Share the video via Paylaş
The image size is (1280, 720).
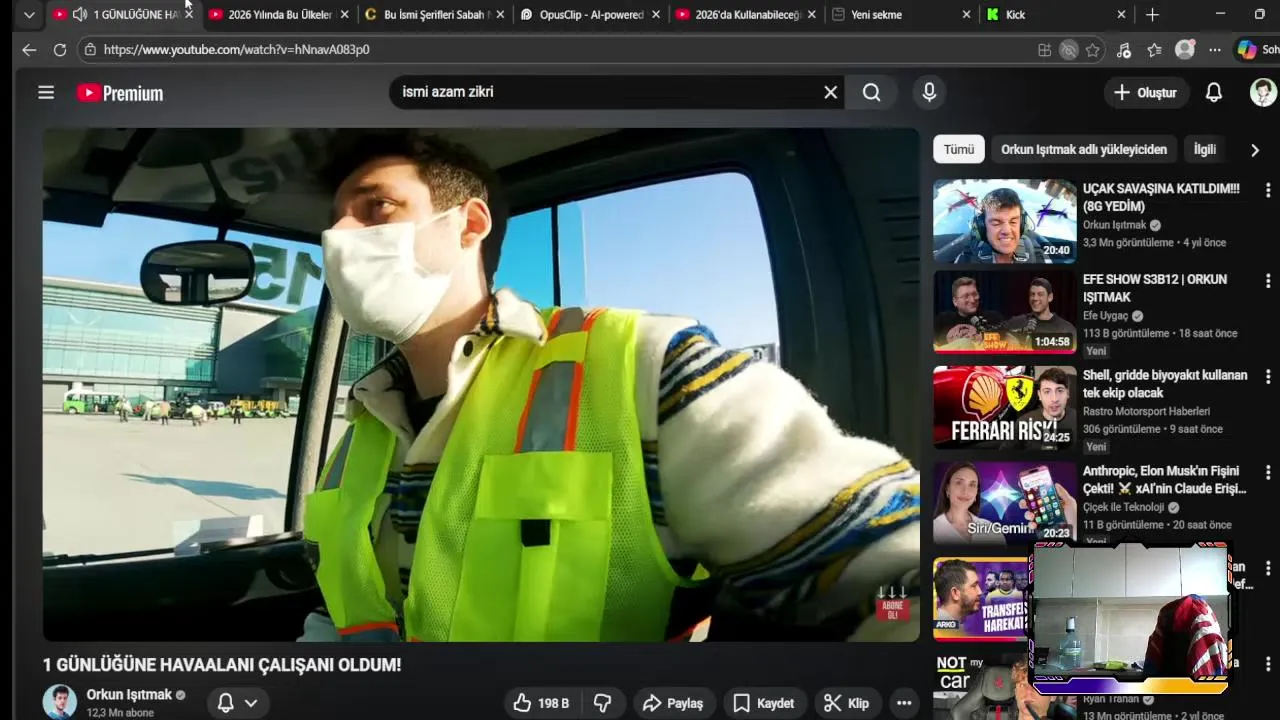(x=673, y=703)
